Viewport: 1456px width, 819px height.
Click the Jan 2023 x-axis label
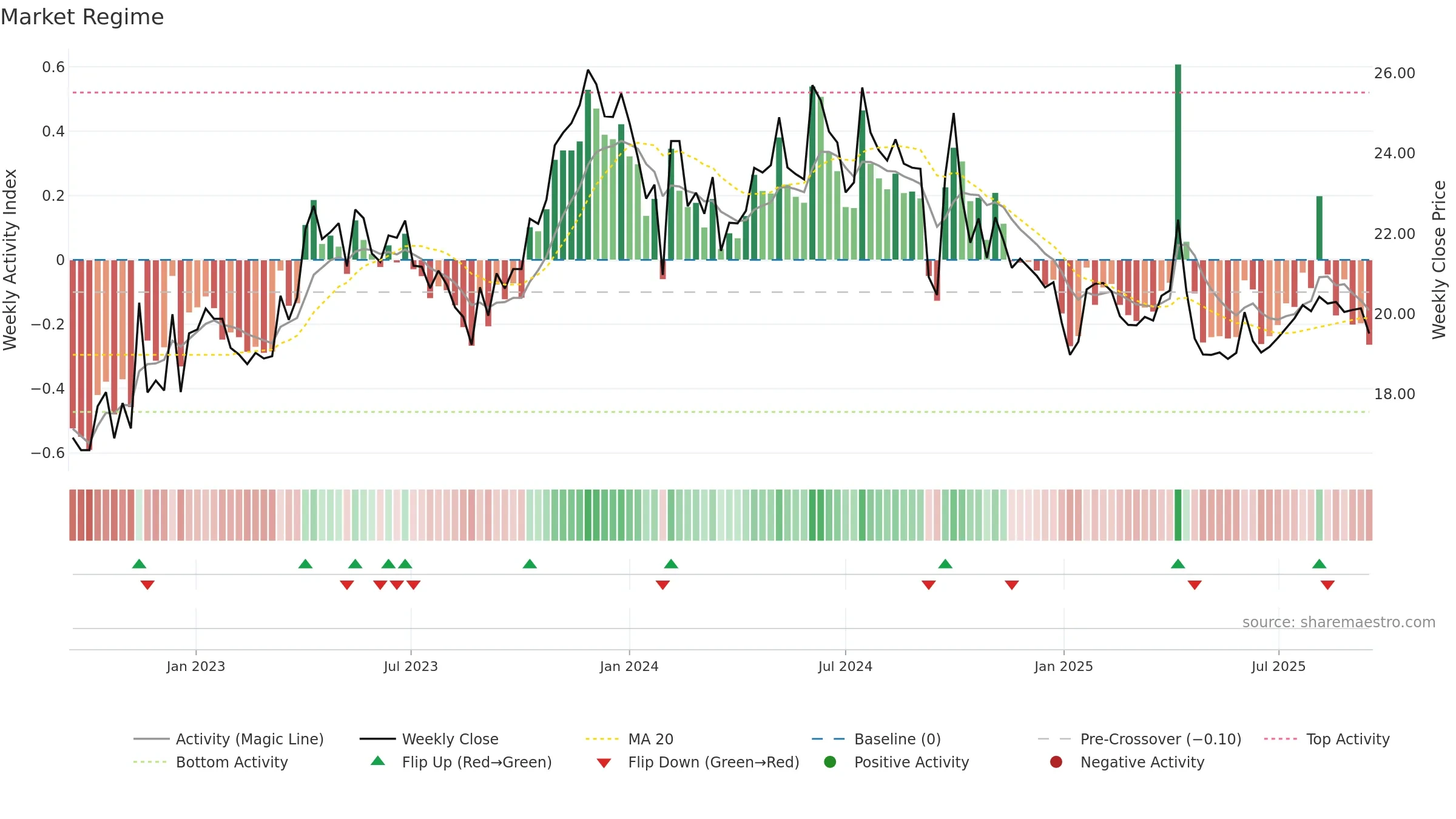pos(196,666)
